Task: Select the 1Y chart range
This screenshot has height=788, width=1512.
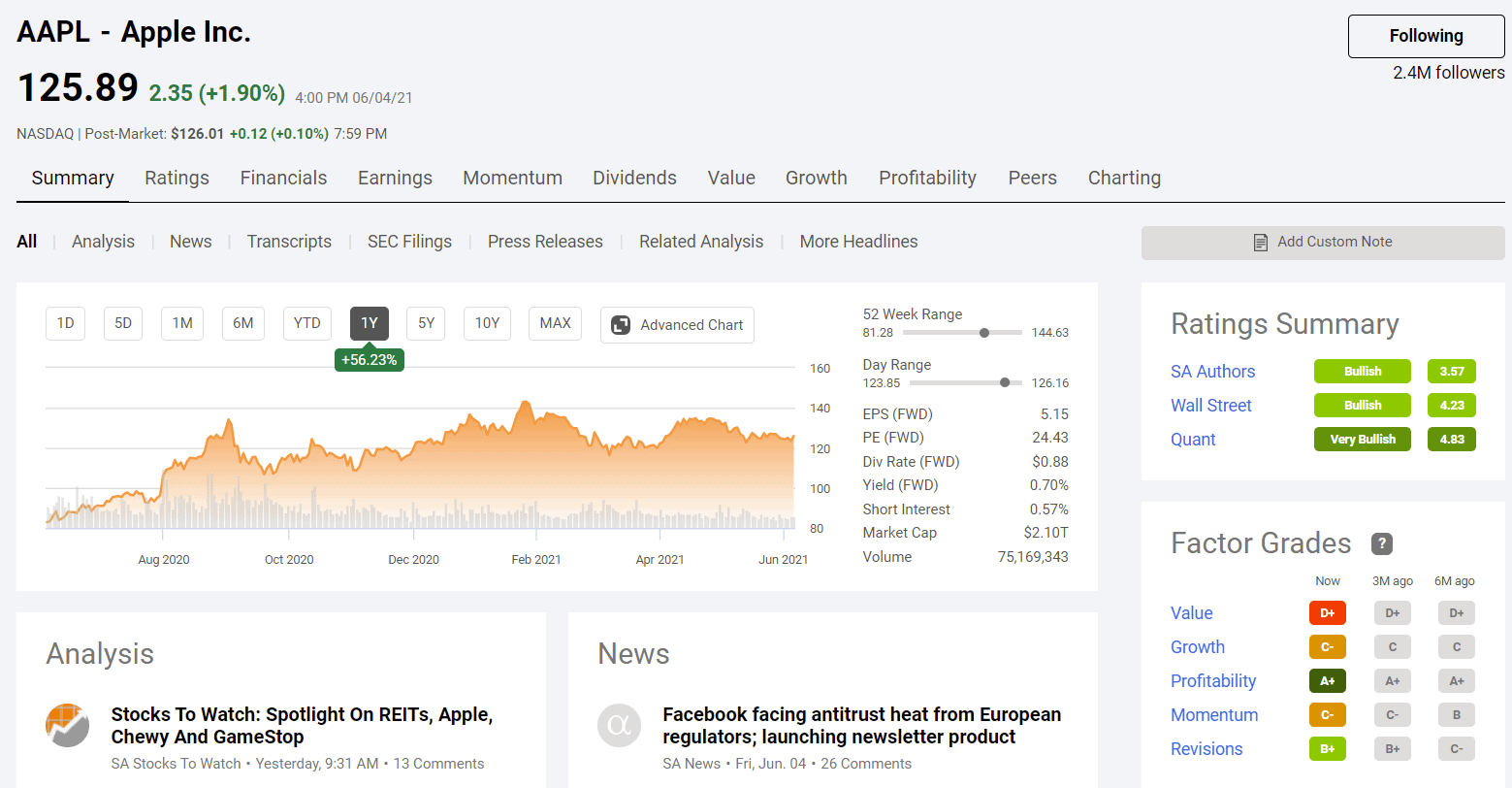Action: 370,323
